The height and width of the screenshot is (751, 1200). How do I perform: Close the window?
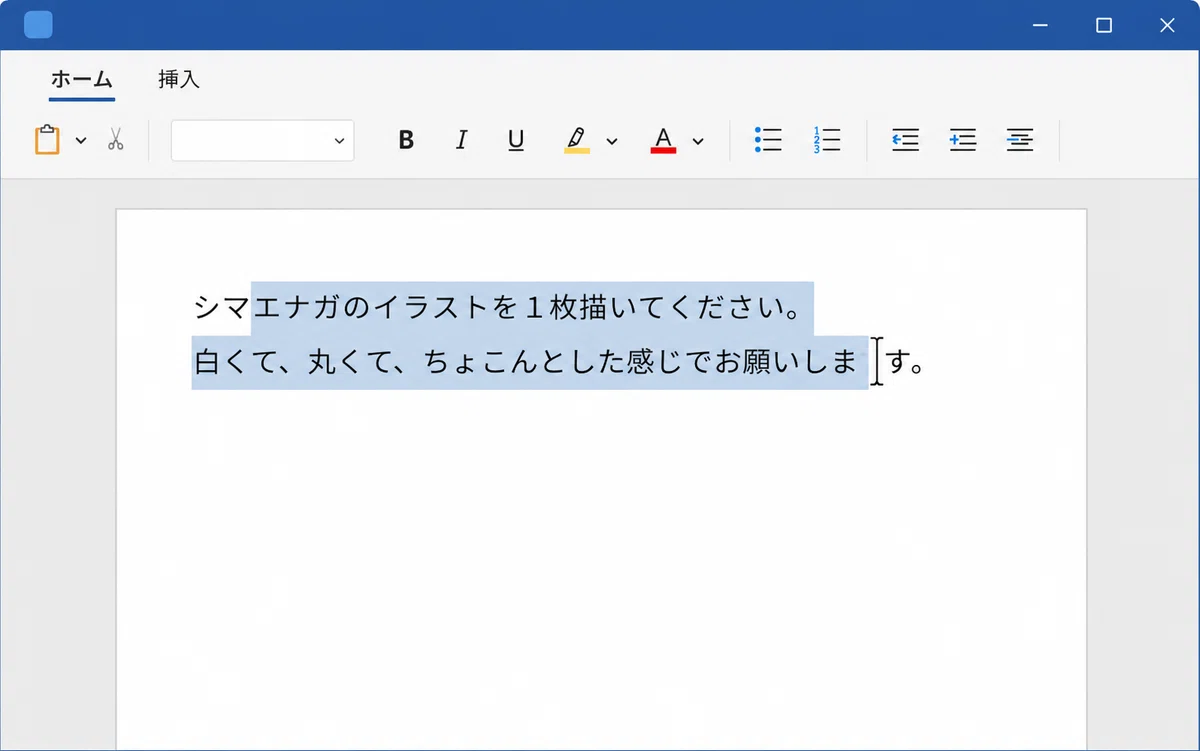(1167, 25)
